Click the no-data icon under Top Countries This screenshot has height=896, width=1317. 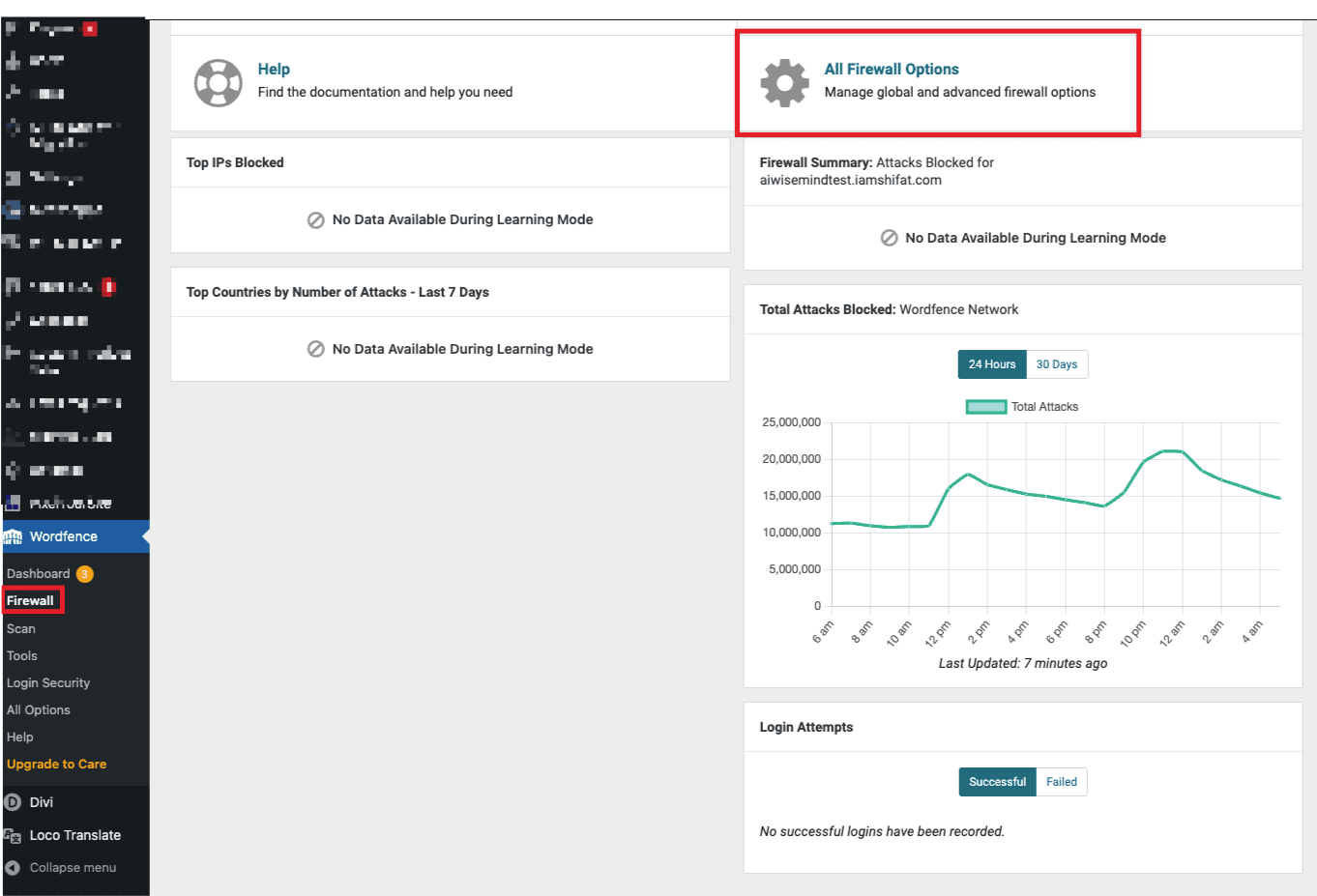click(x=316, y=349)
